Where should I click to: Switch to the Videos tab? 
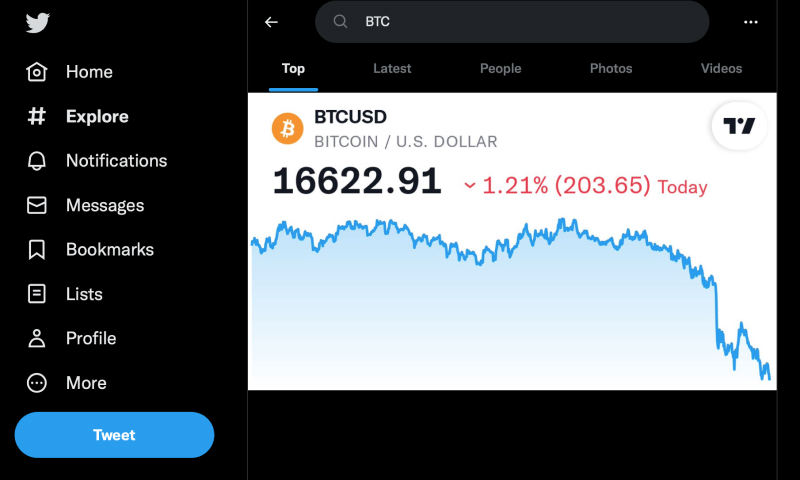pos(721,68)
